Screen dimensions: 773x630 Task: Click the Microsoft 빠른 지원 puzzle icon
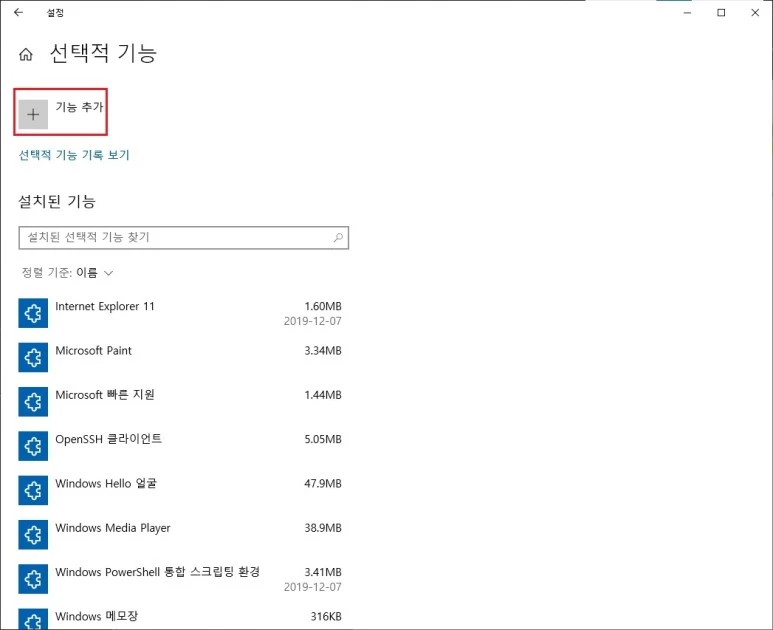point(33,402)
